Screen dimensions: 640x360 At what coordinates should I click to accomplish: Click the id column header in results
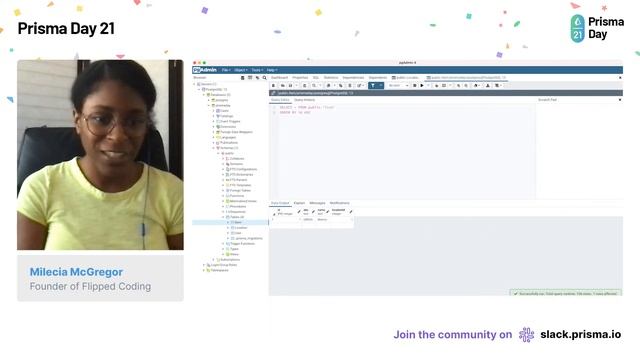tap(285, 212)
